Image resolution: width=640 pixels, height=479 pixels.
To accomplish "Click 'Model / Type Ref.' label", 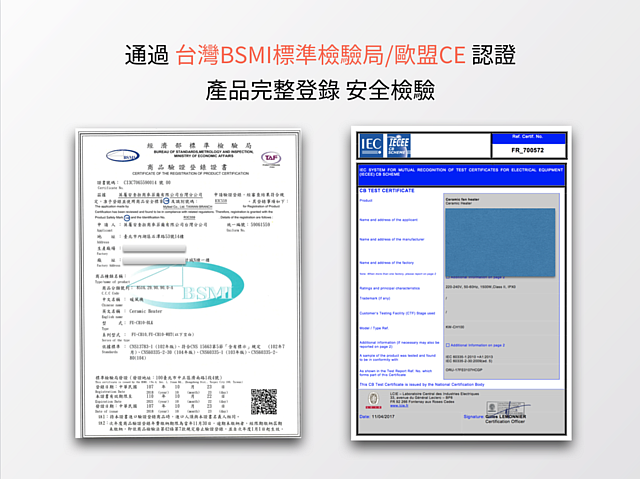I will (374, 328).
